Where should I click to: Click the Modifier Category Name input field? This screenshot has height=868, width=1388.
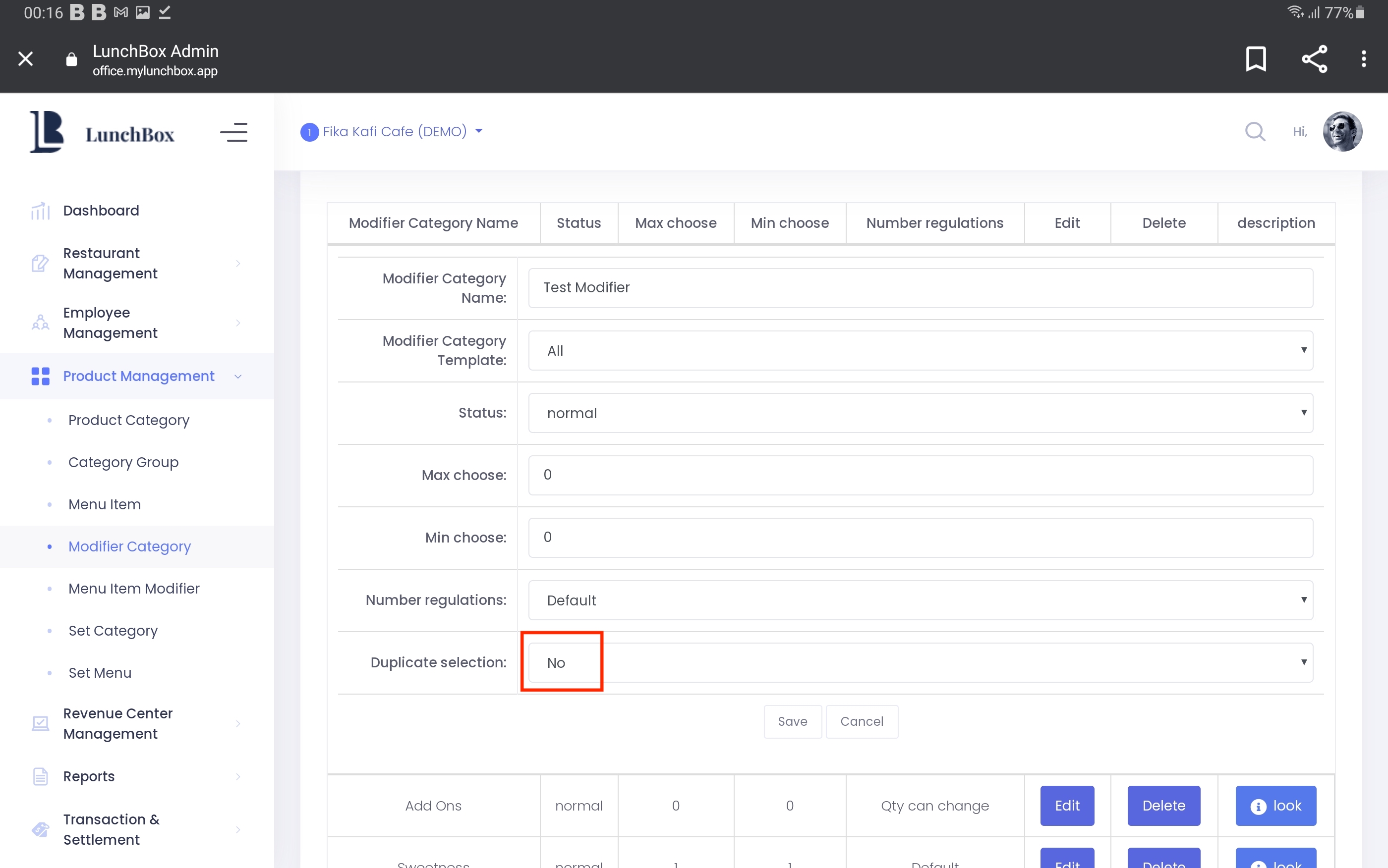920,288
